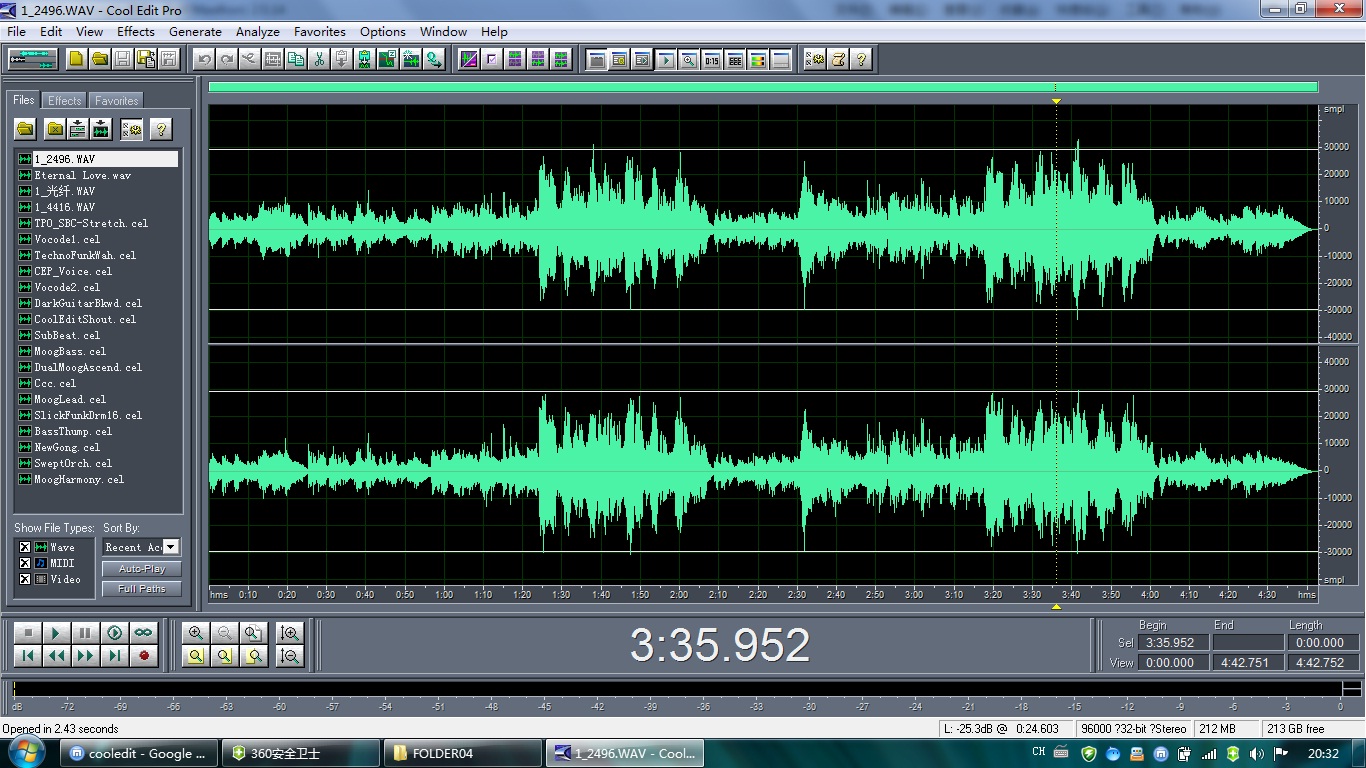Toggle Loop Play infinity button
This screenshot has height=768, width=1366.
144,633
